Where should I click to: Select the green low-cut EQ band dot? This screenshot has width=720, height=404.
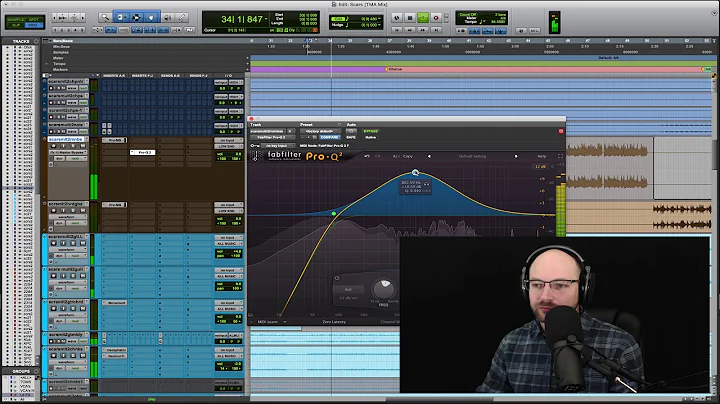[334, 213]
